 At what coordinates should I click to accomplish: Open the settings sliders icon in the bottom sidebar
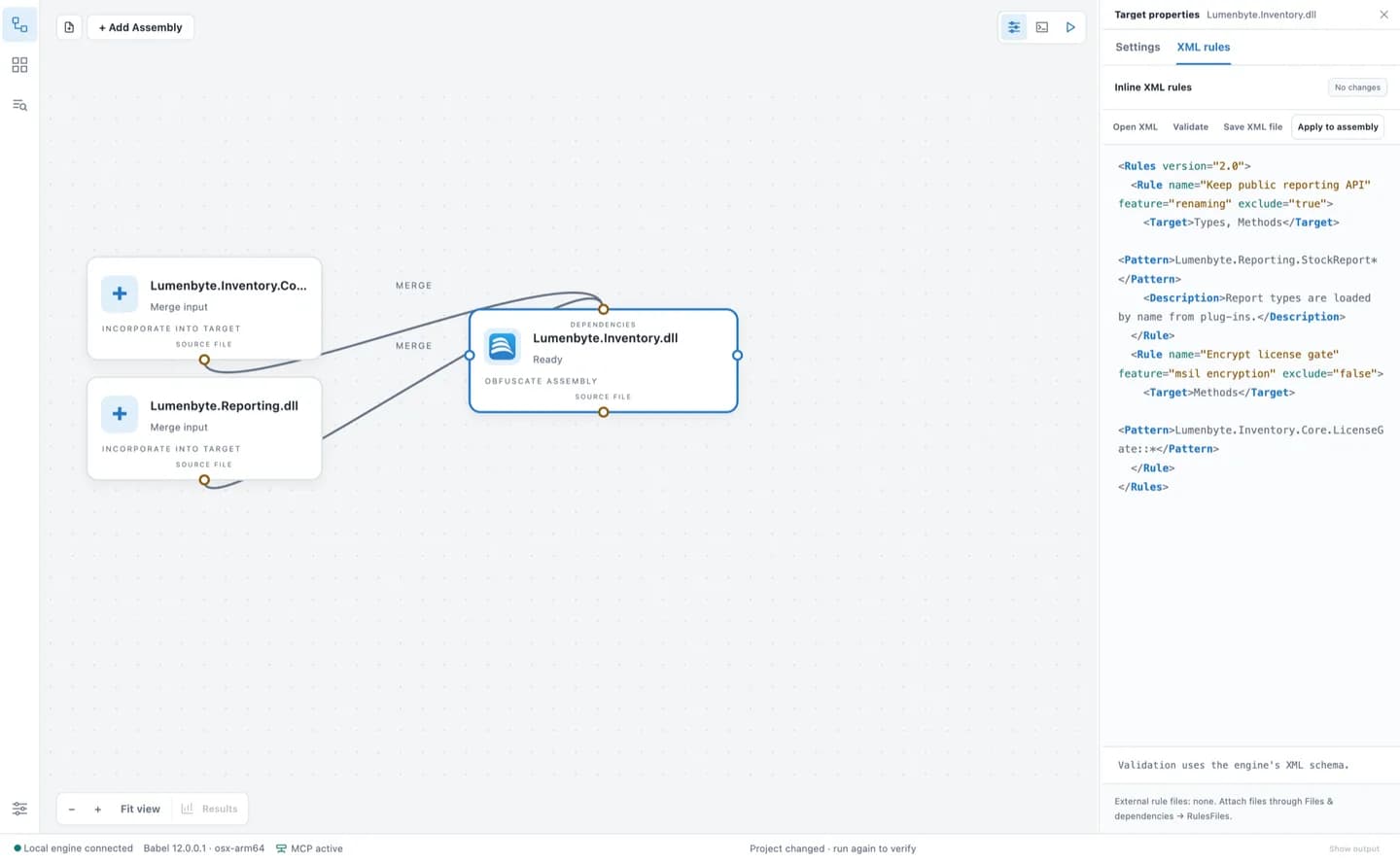(x=19, y=809)
